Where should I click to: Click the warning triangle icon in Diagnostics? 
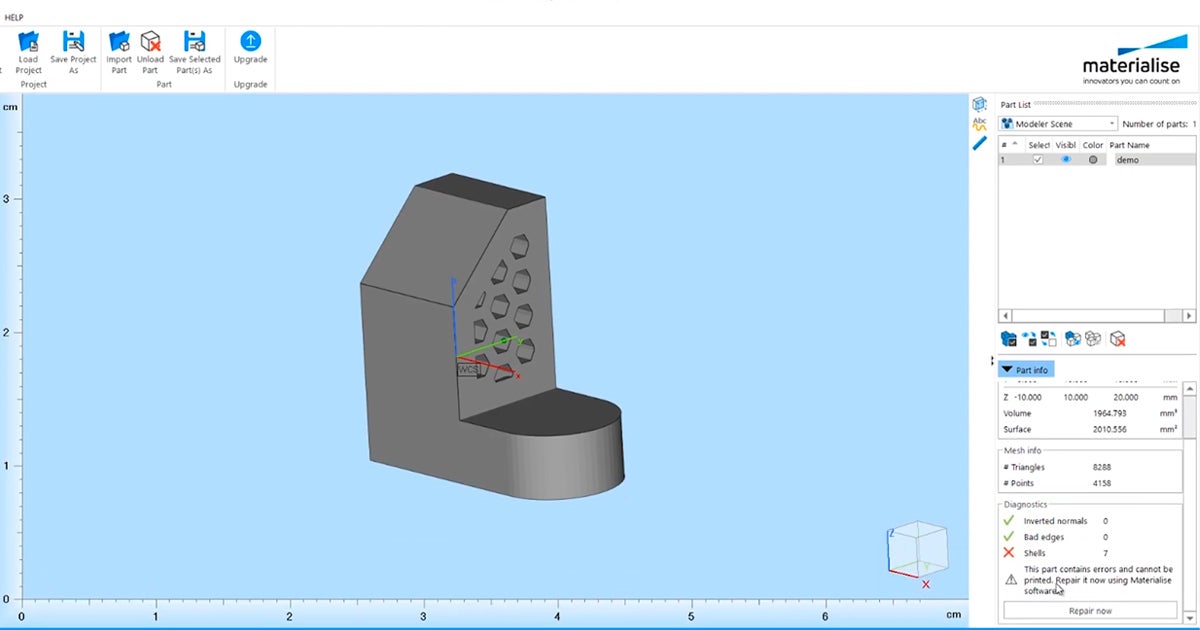pos(1011,579)
